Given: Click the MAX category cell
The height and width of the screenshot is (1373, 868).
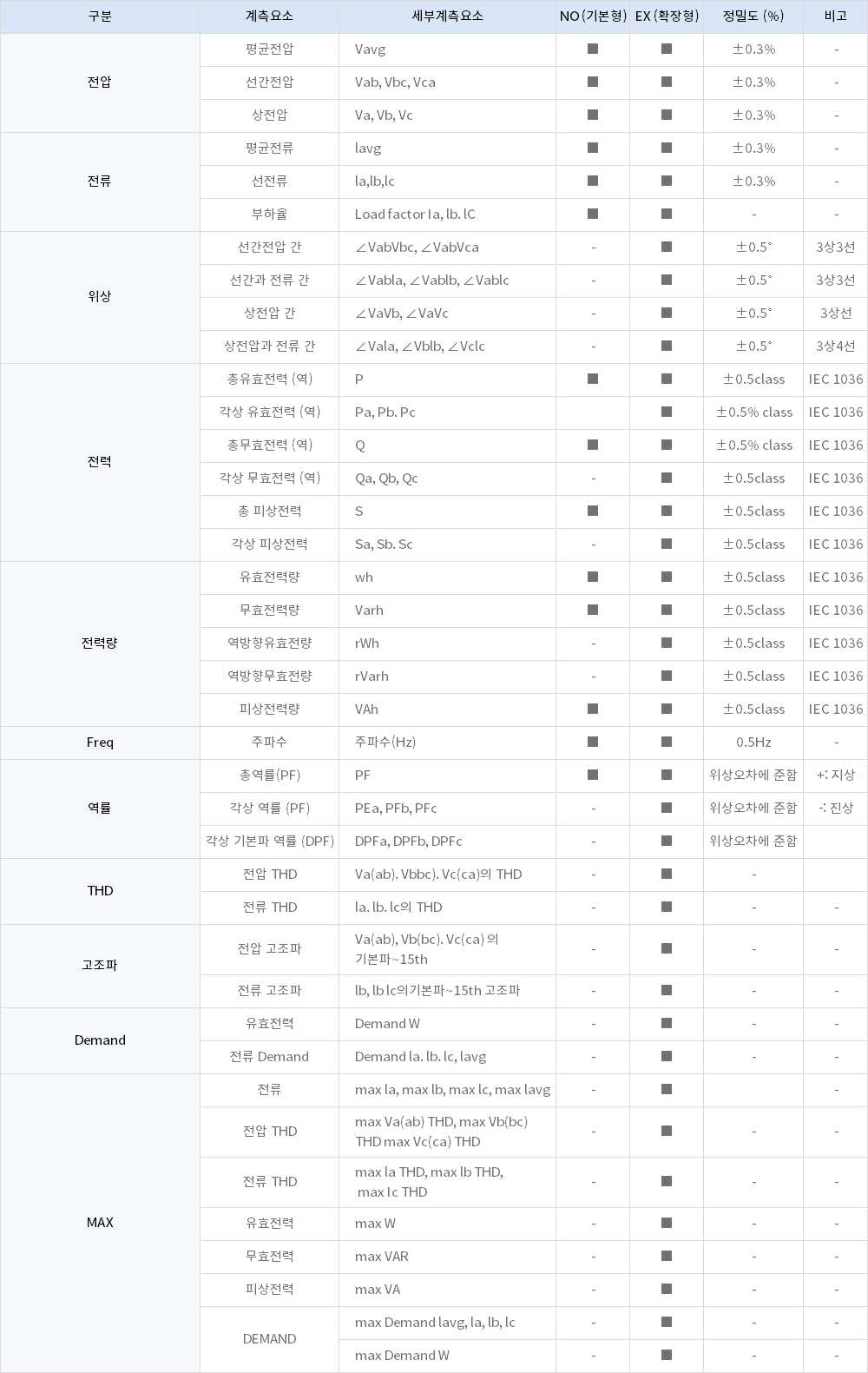Looking at the screenshot, I should [100, 1223].
